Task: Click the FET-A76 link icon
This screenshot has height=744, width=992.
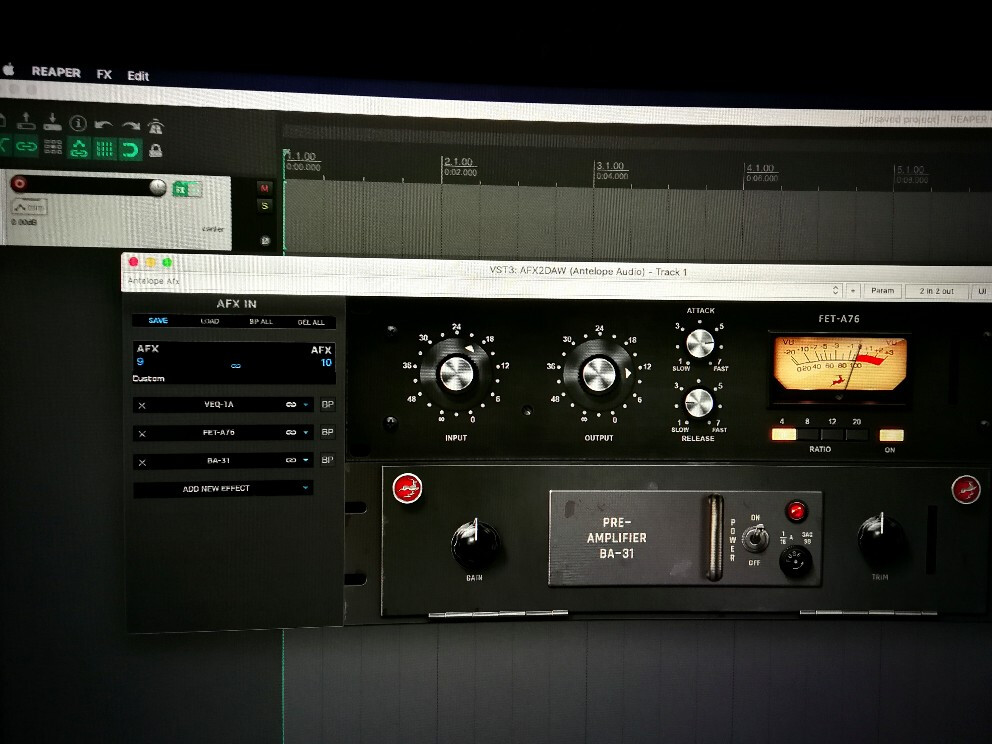Action: tap(291, 433)
